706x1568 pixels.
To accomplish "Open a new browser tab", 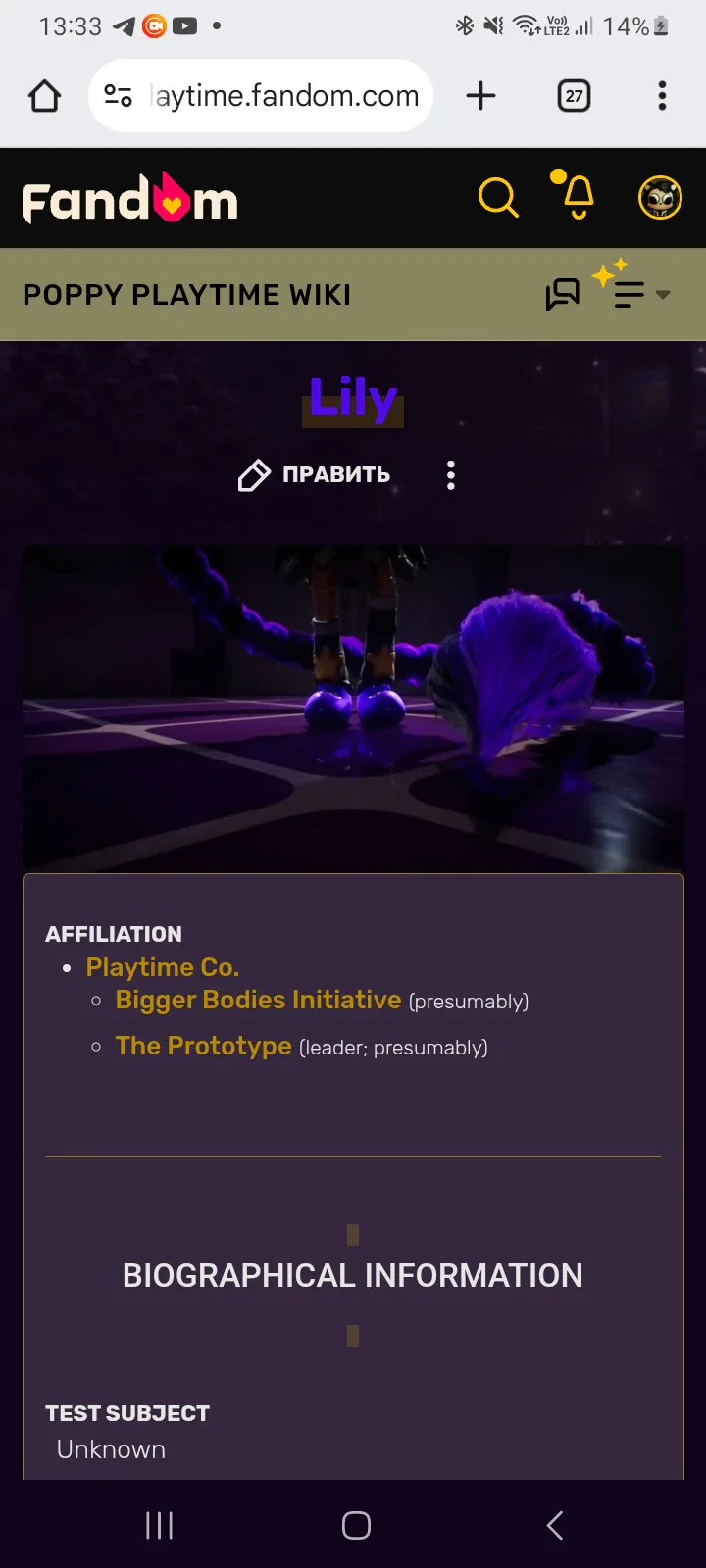I will 480,96.
